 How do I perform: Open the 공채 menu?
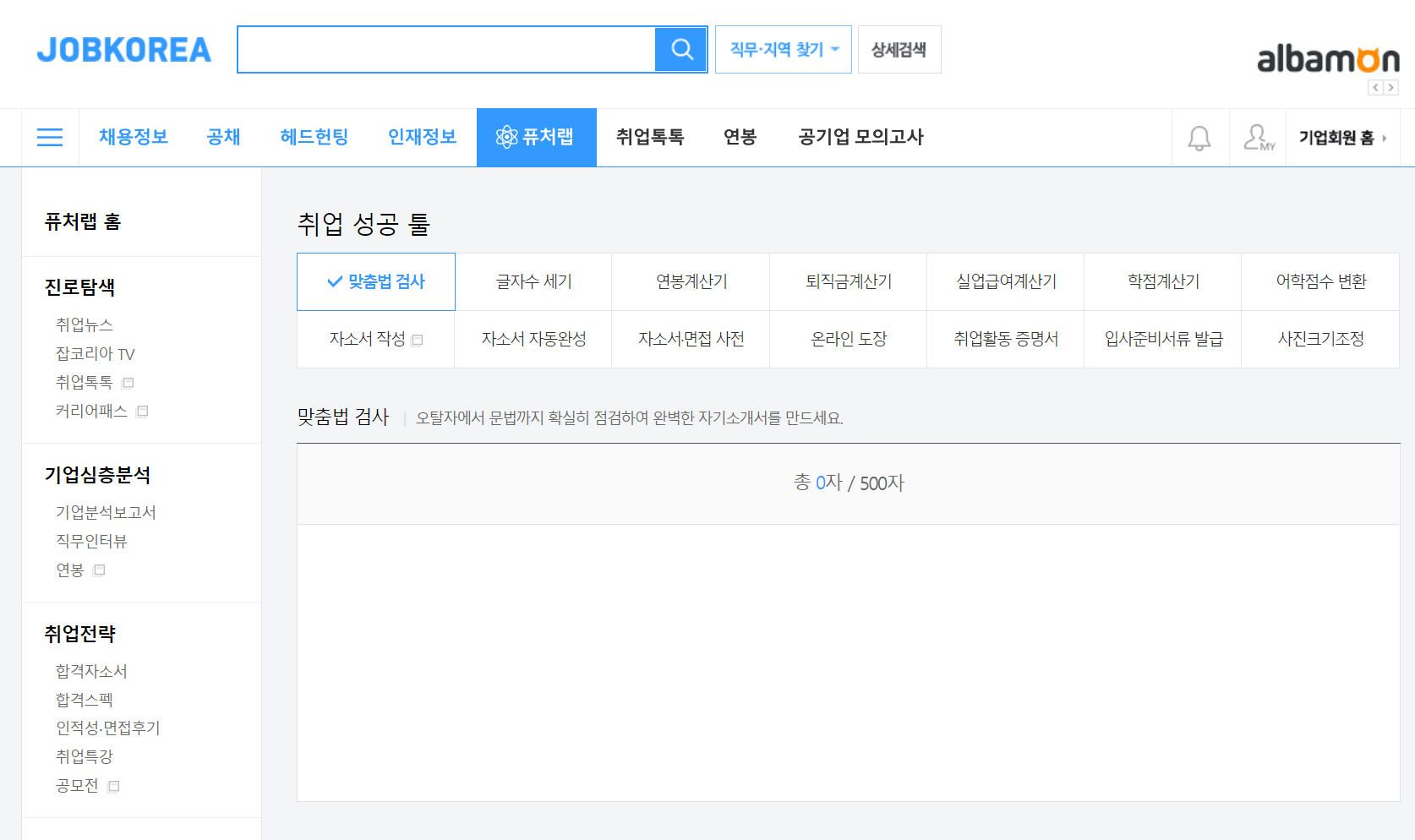(224, 137)
